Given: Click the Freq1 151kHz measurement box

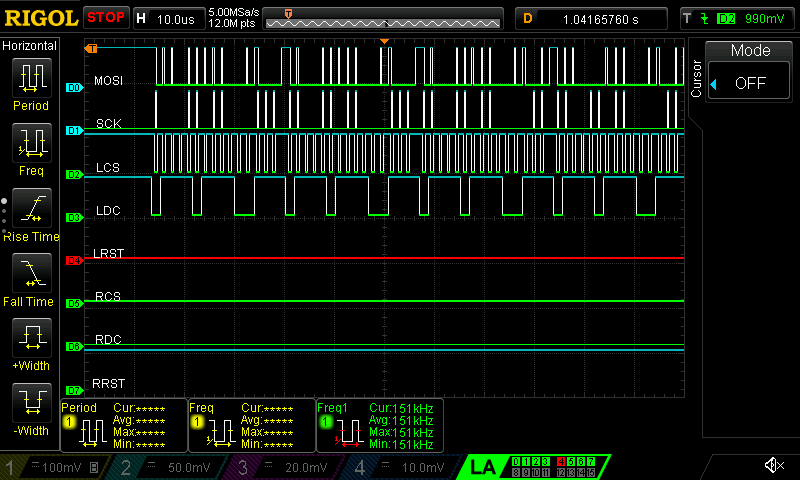Looking at the screenshot, I should (380, 425).
